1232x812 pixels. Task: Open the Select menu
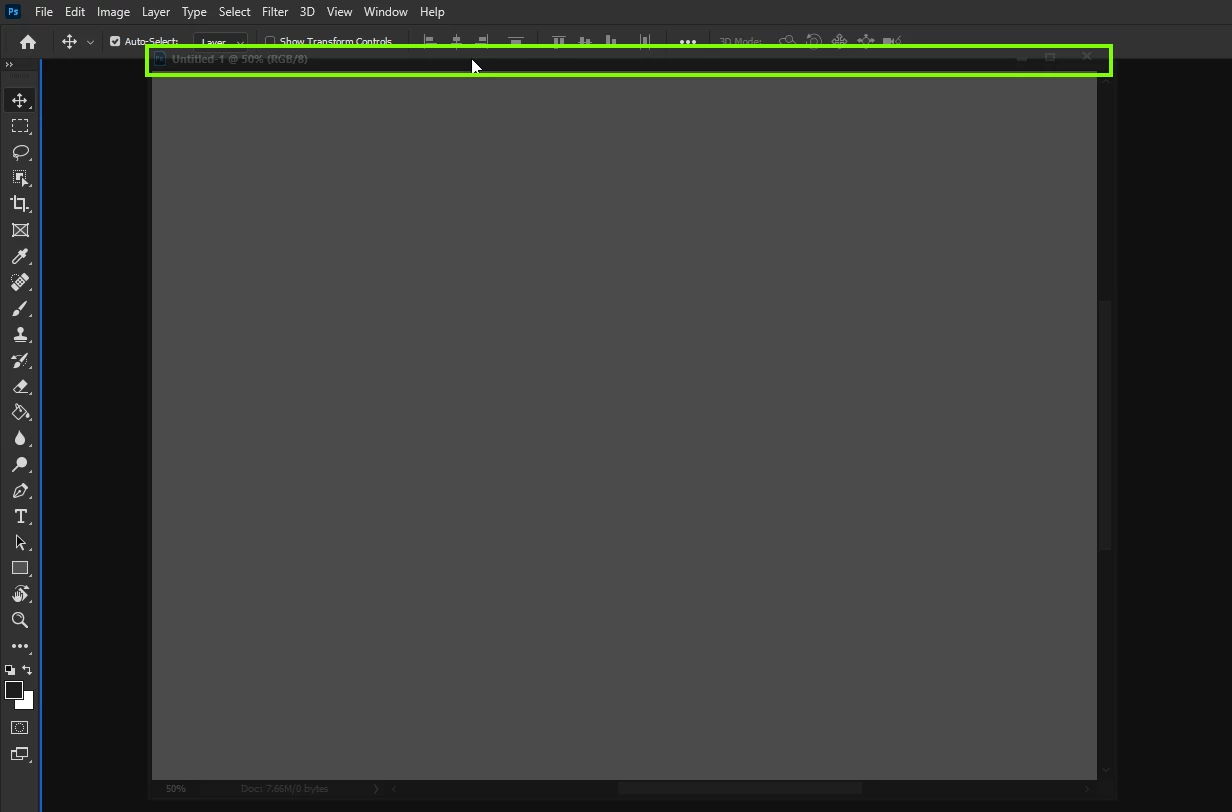[x=235, y=12]
